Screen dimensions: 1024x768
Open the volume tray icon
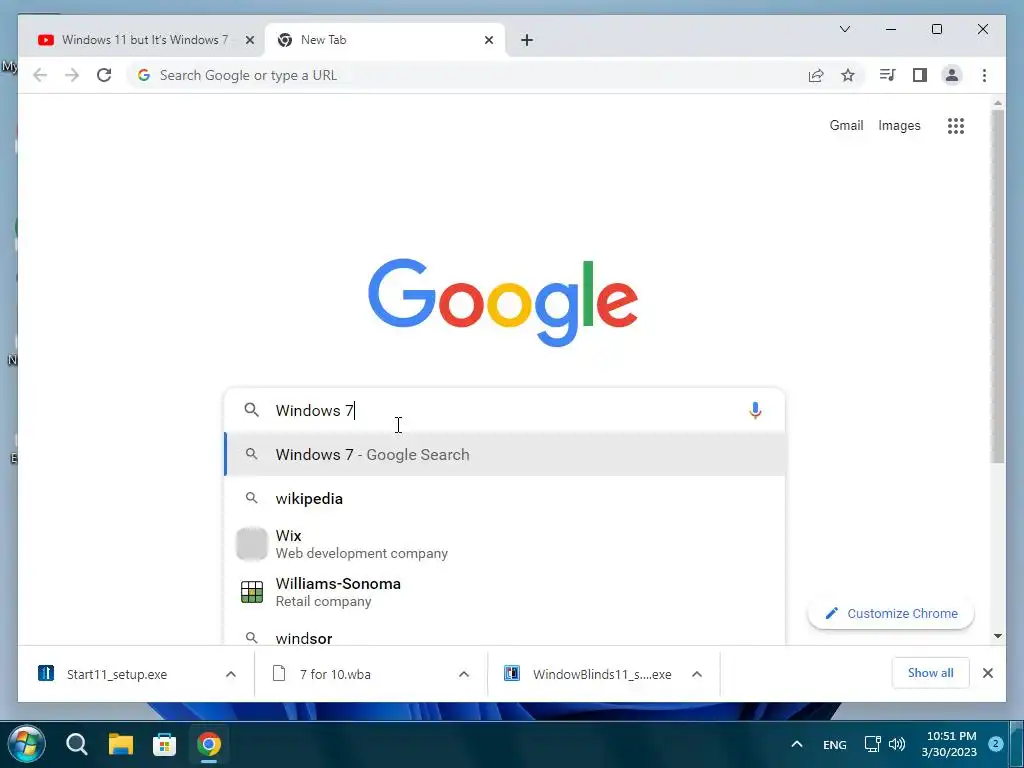(x=897, y=744)
